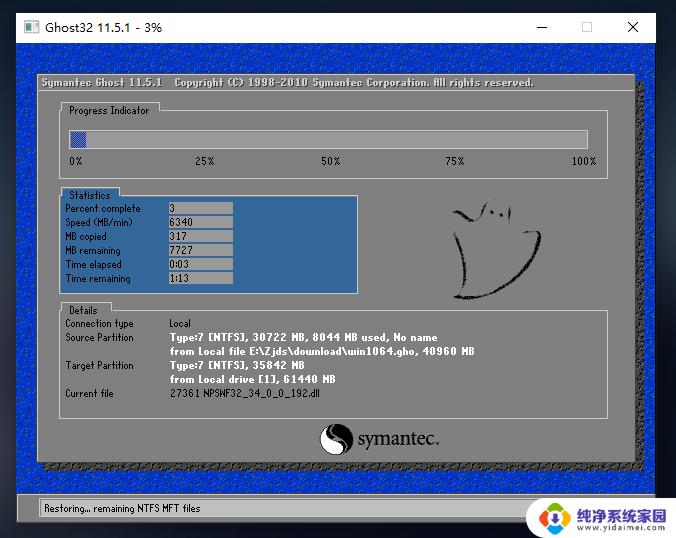Click the 75% progress scale marker

click(454, 161)
